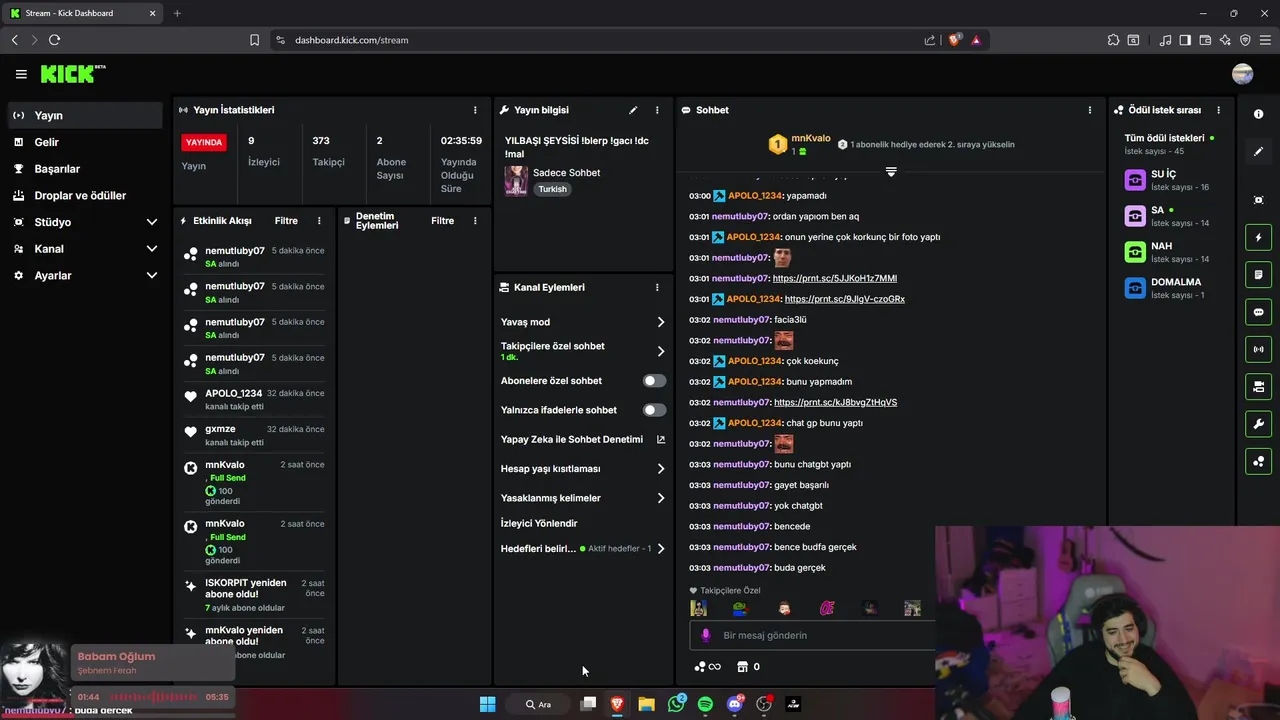Select Yayın in the left sidebar
1280x720 pixels.
85,115
